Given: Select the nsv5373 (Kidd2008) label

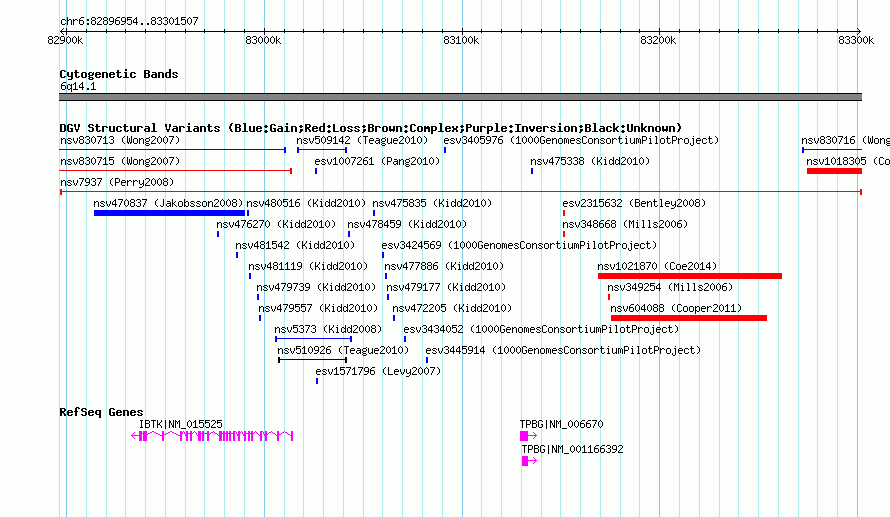Looking at the screenshot, I should coord(328,329).
